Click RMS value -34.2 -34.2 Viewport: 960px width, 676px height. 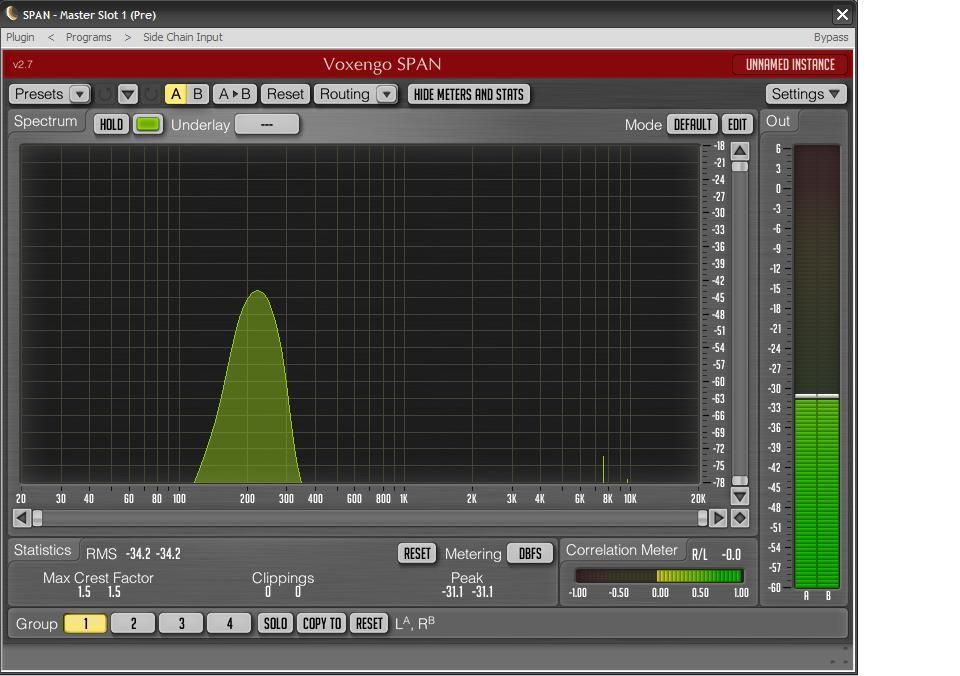[153, 554]
